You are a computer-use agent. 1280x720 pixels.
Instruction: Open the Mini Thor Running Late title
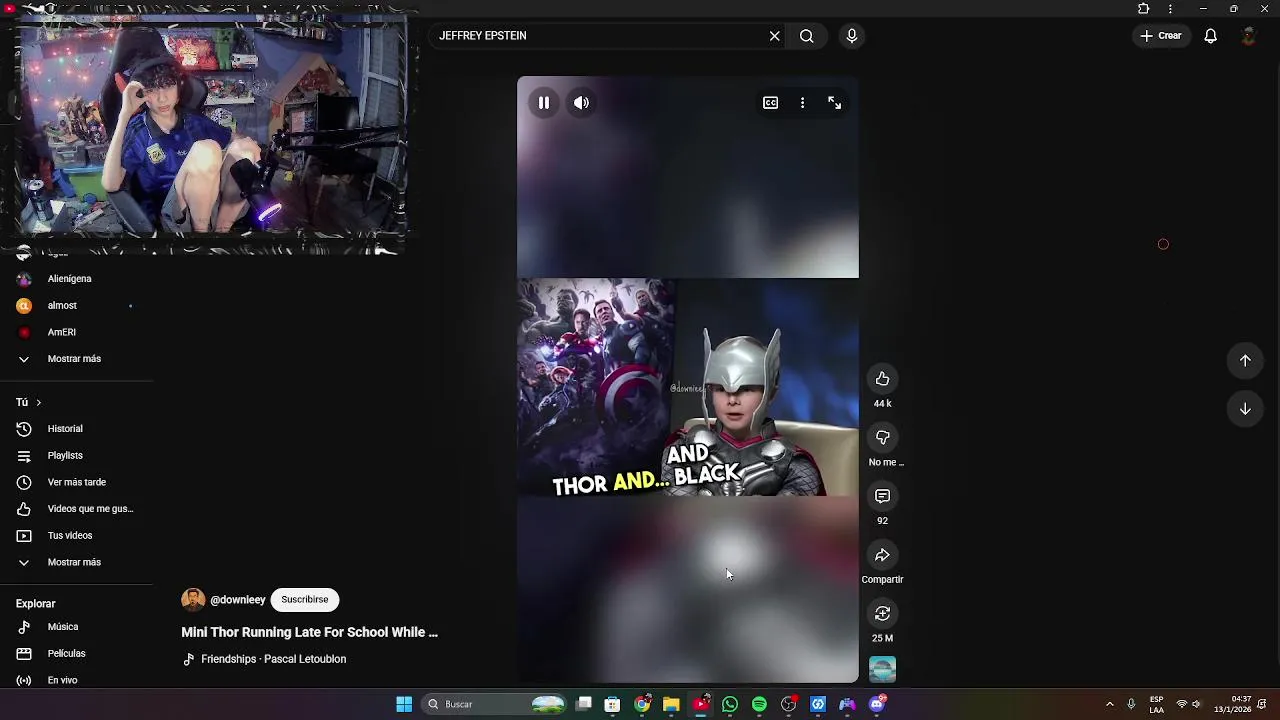tap(309, 632)
